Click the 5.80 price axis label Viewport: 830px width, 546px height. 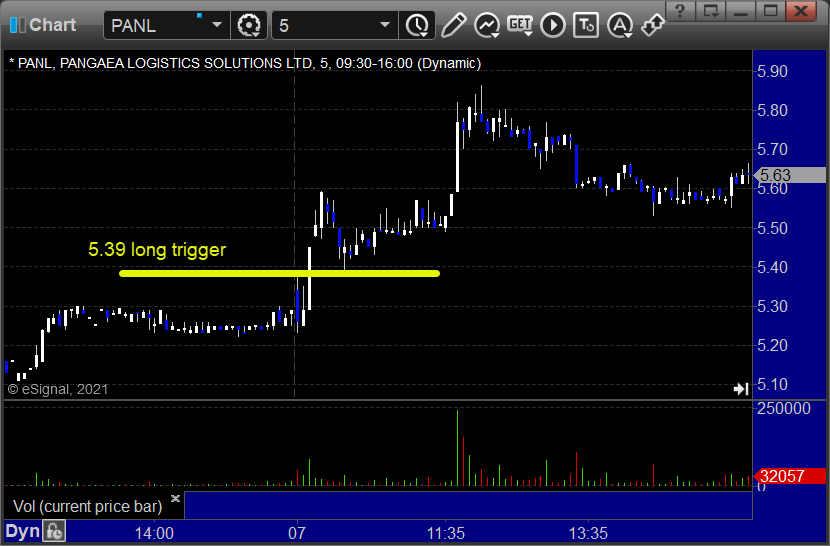click(x=772, y=111)
